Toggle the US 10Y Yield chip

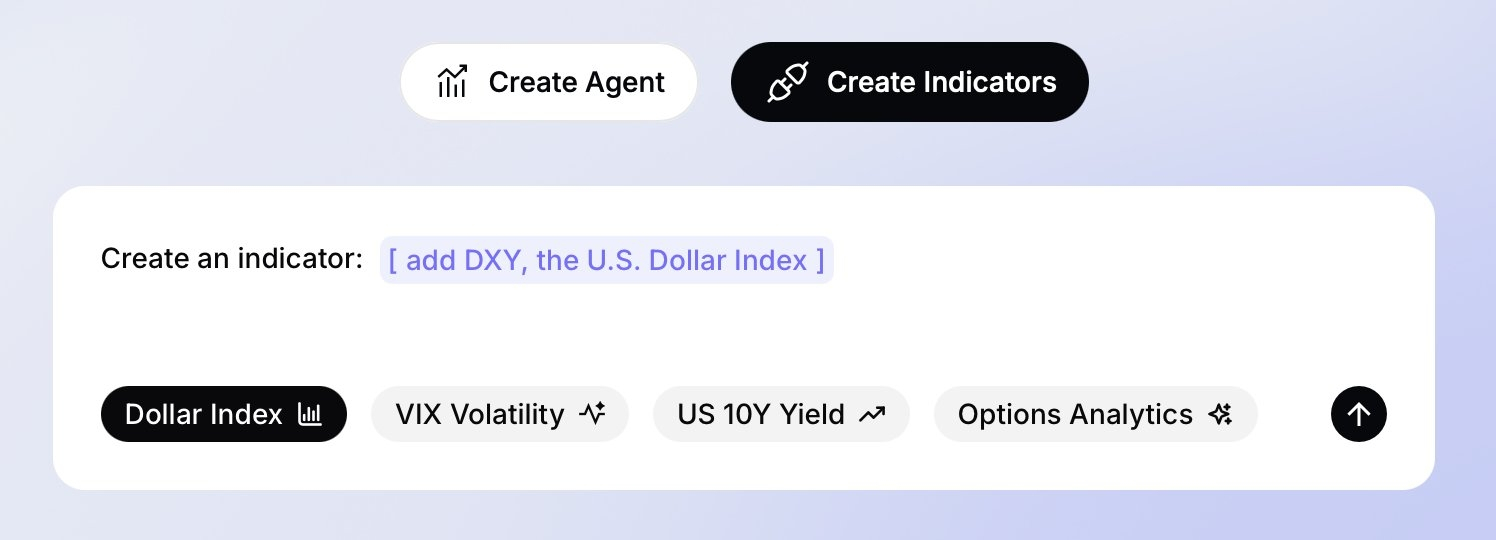781,414
